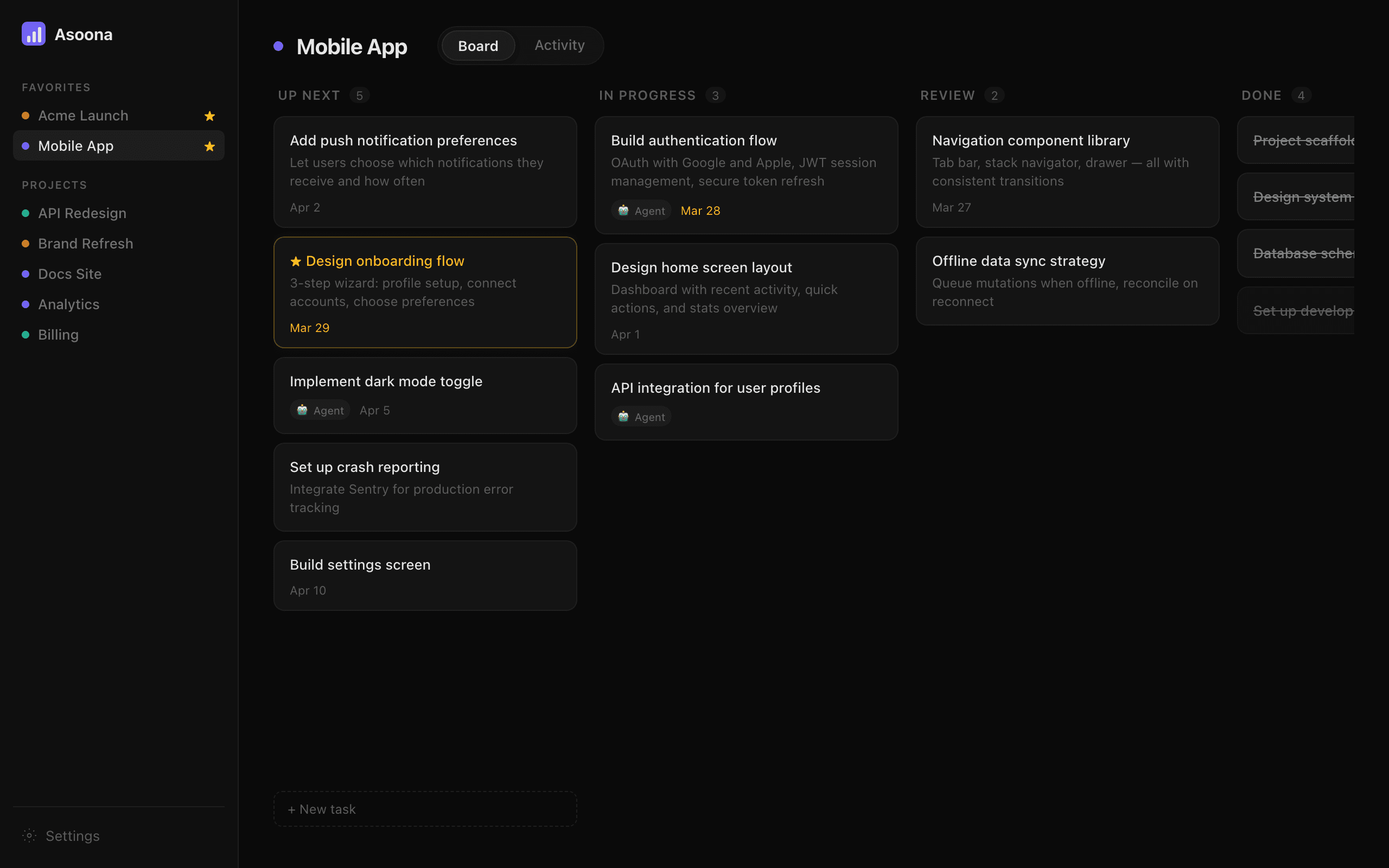Open Settings from the sidebar
Screen dimensions: 1389x868
coord(72,835)
